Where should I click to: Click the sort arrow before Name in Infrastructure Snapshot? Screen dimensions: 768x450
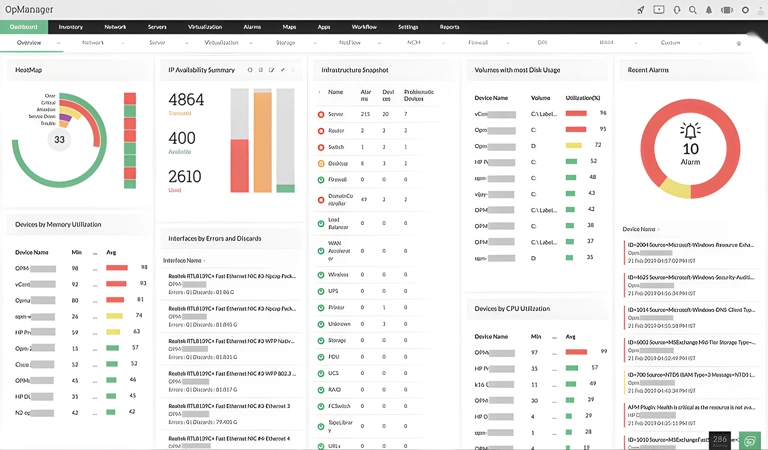pos(319,92)
